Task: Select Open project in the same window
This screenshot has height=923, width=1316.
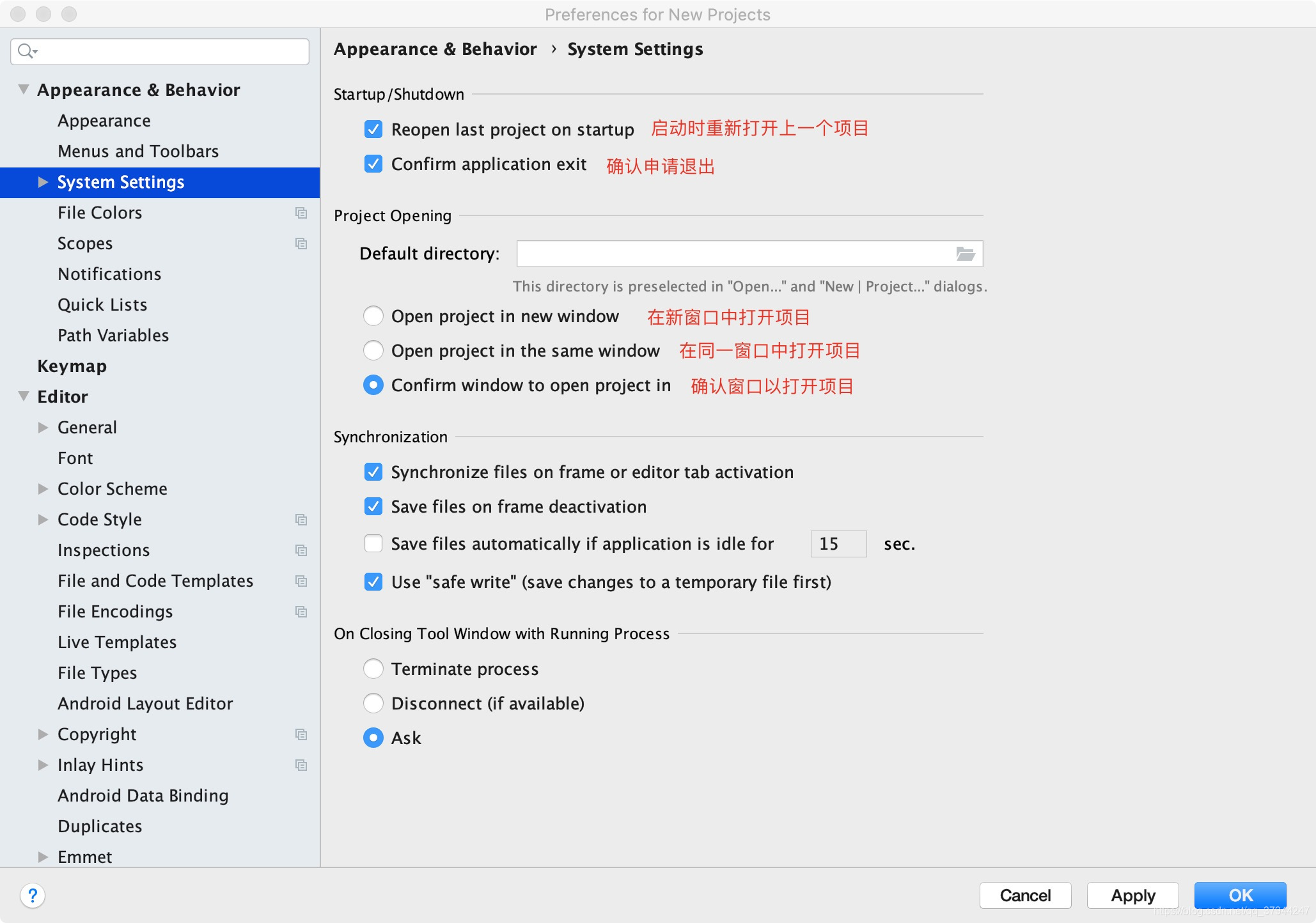Action: tap(373, 350)
